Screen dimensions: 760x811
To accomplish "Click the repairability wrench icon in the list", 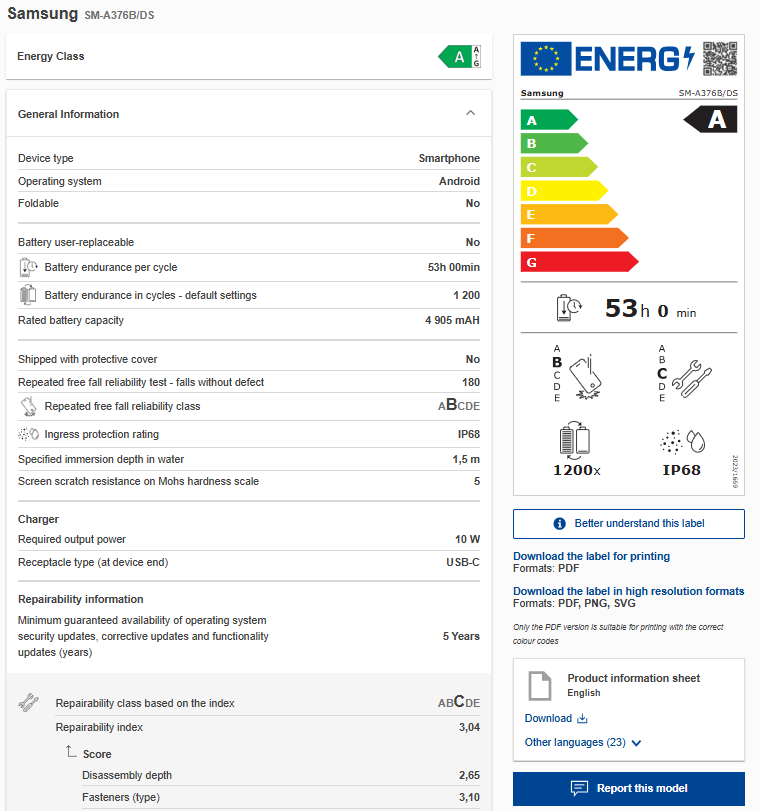I will coord(28,703).
